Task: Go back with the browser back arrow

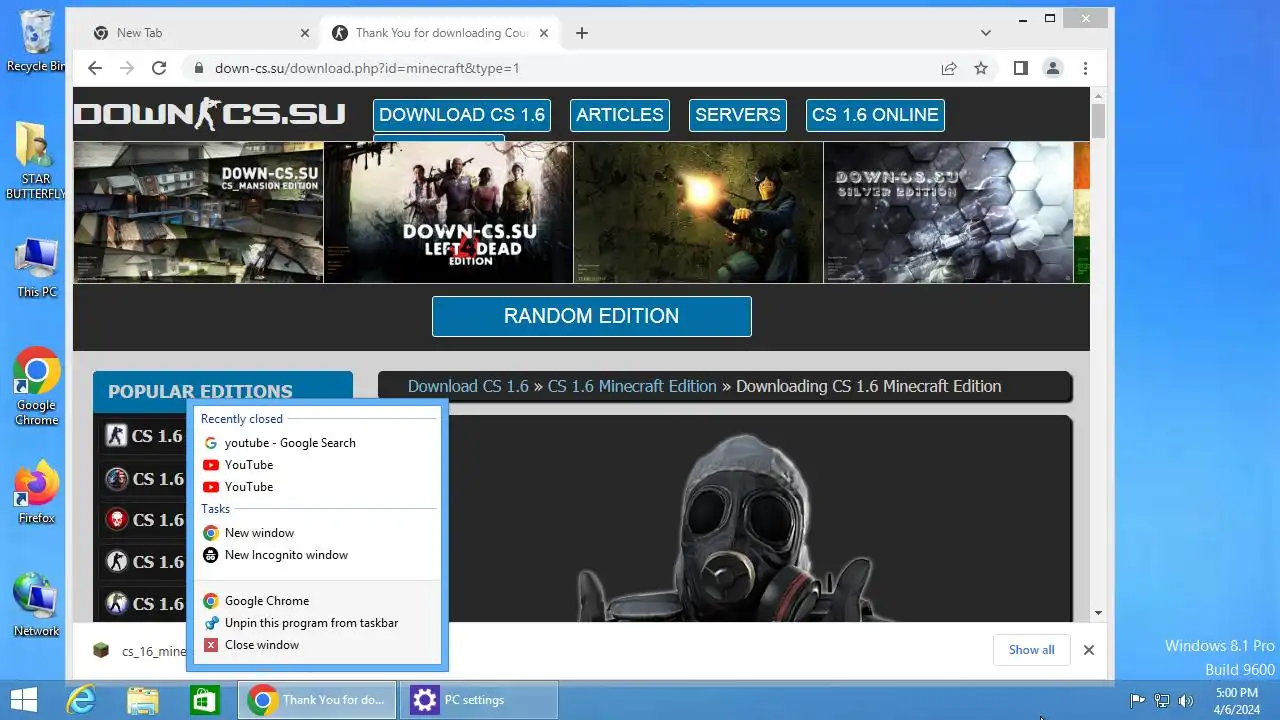Action: pyautogui.click(x=95, y=68)
